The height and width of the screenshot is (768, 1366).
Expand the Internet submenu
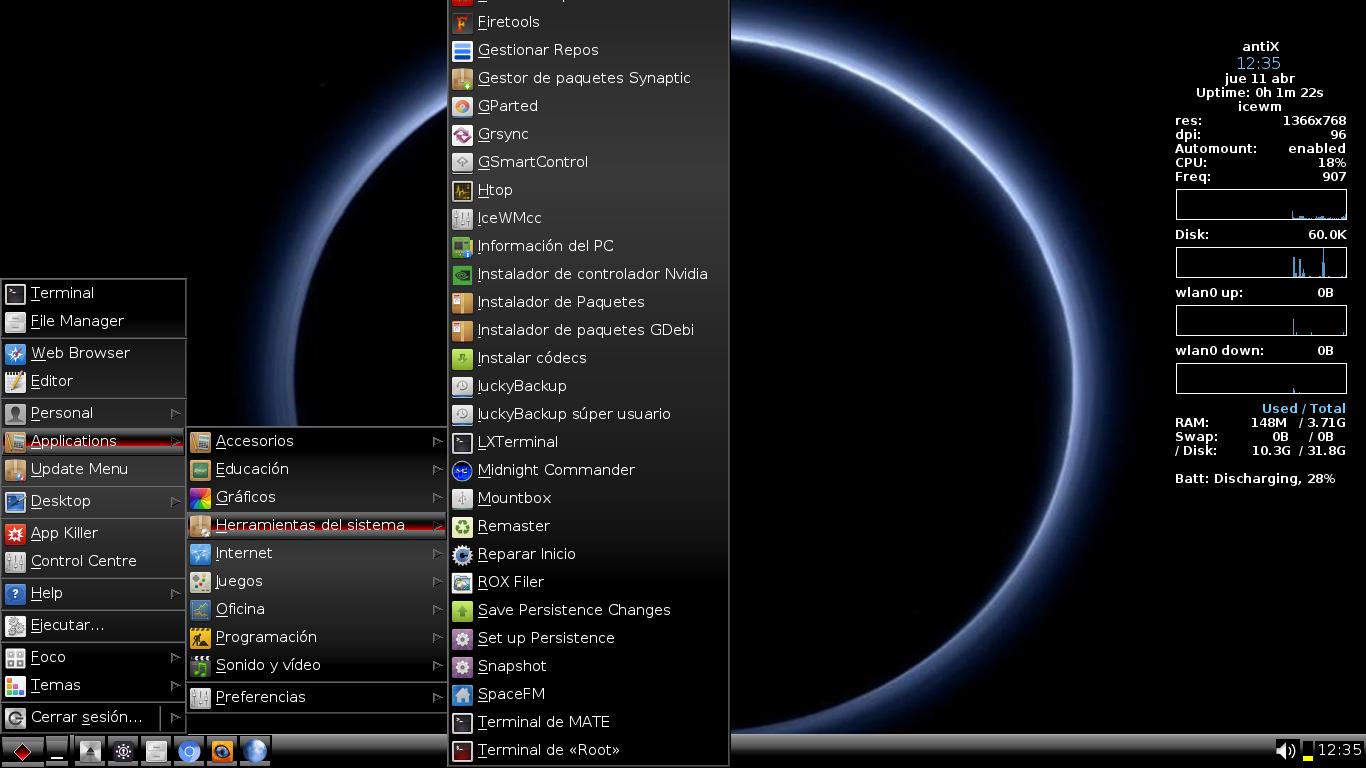[x=246, y=553]
